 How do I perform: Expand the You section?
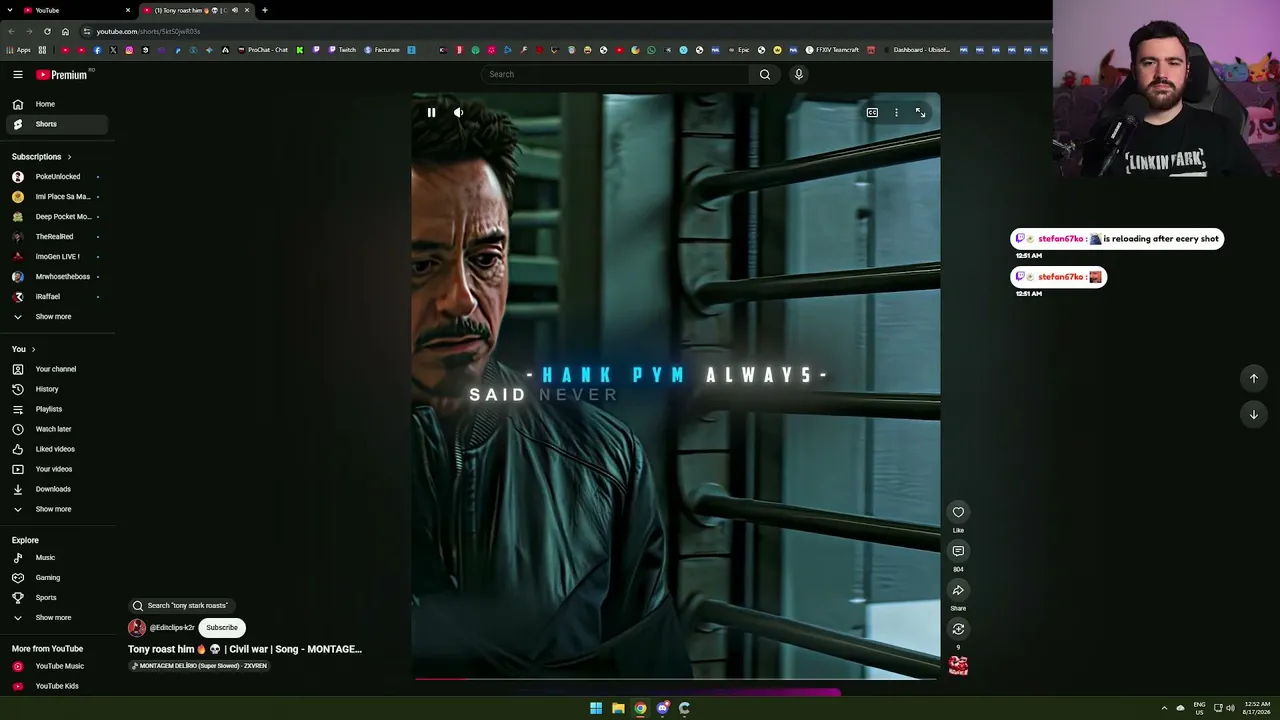click(x=24, y=349)
